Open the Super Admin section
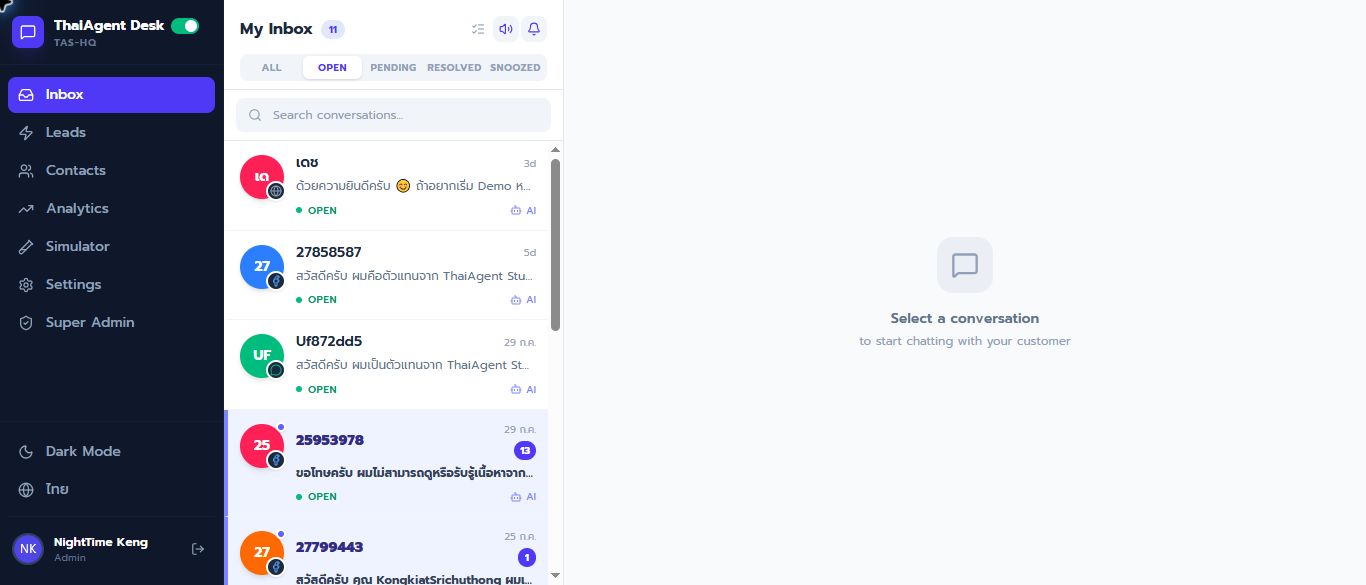 pos(111,323)
